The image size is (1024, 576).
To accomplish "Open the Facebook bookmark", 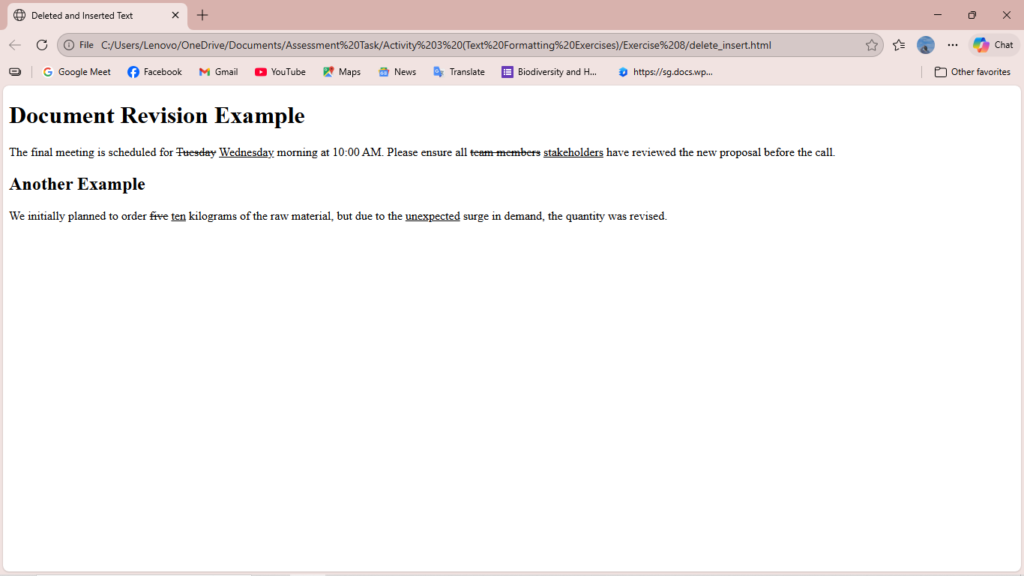I will [155, 72].
